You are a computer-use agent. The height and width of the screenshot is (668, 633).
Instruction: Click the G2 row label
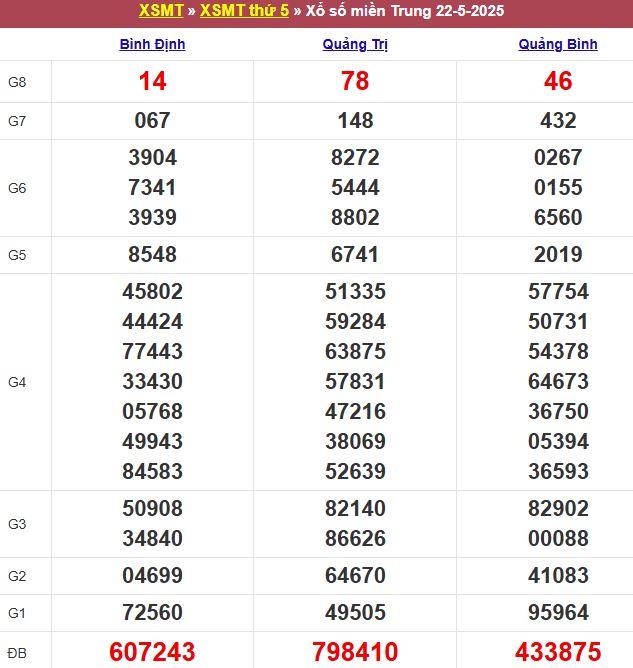pos(17,576)
